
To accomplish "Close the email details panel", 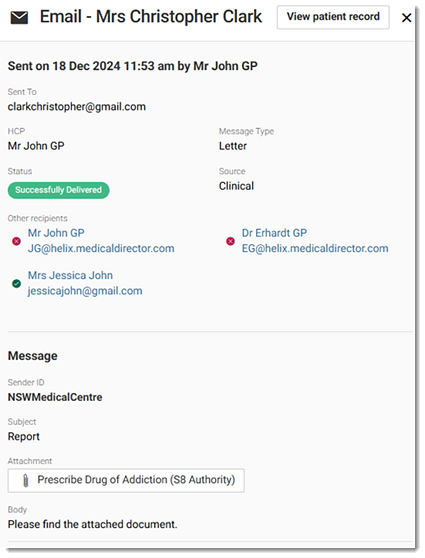I will pyautogui.click(x=406, y=17).
